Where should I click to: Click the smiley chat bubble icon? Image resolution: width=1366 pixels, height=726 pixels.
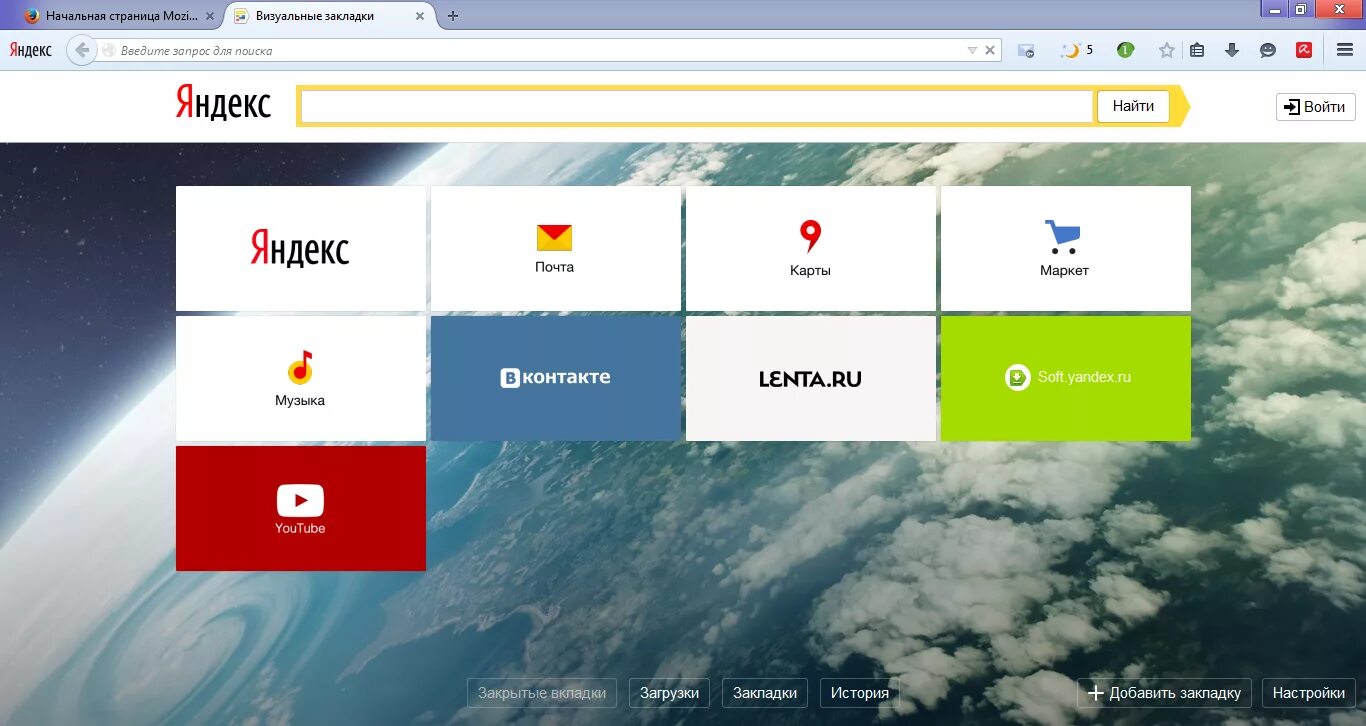[1268, 50]
